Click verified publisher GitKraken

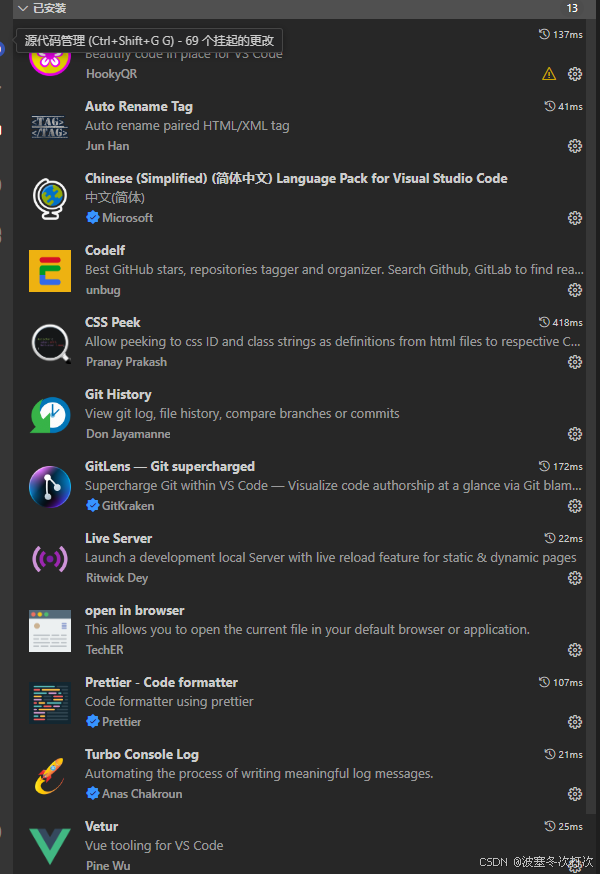click(x=128, y=506)
